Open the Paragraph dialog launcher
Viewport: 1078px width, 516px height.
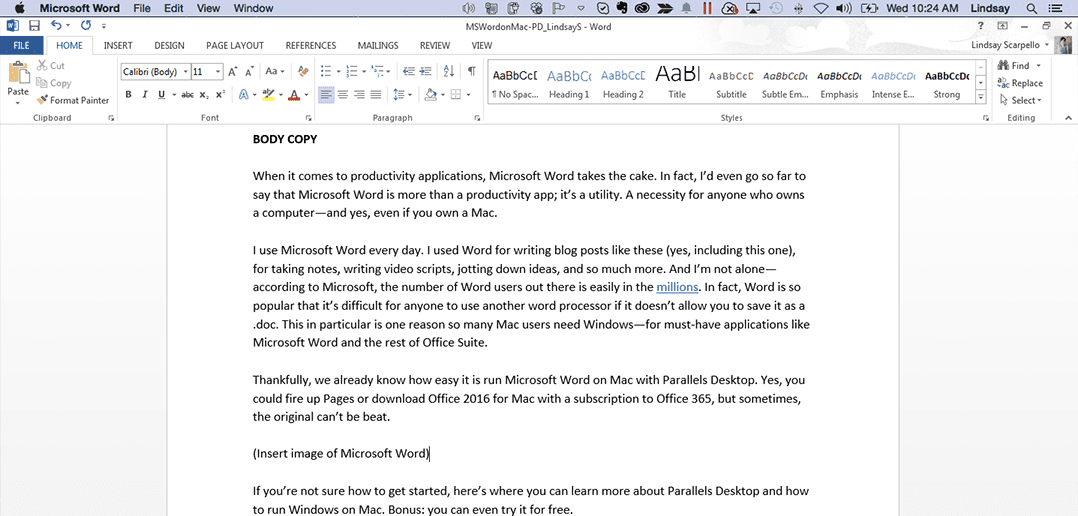coord(477,119)
